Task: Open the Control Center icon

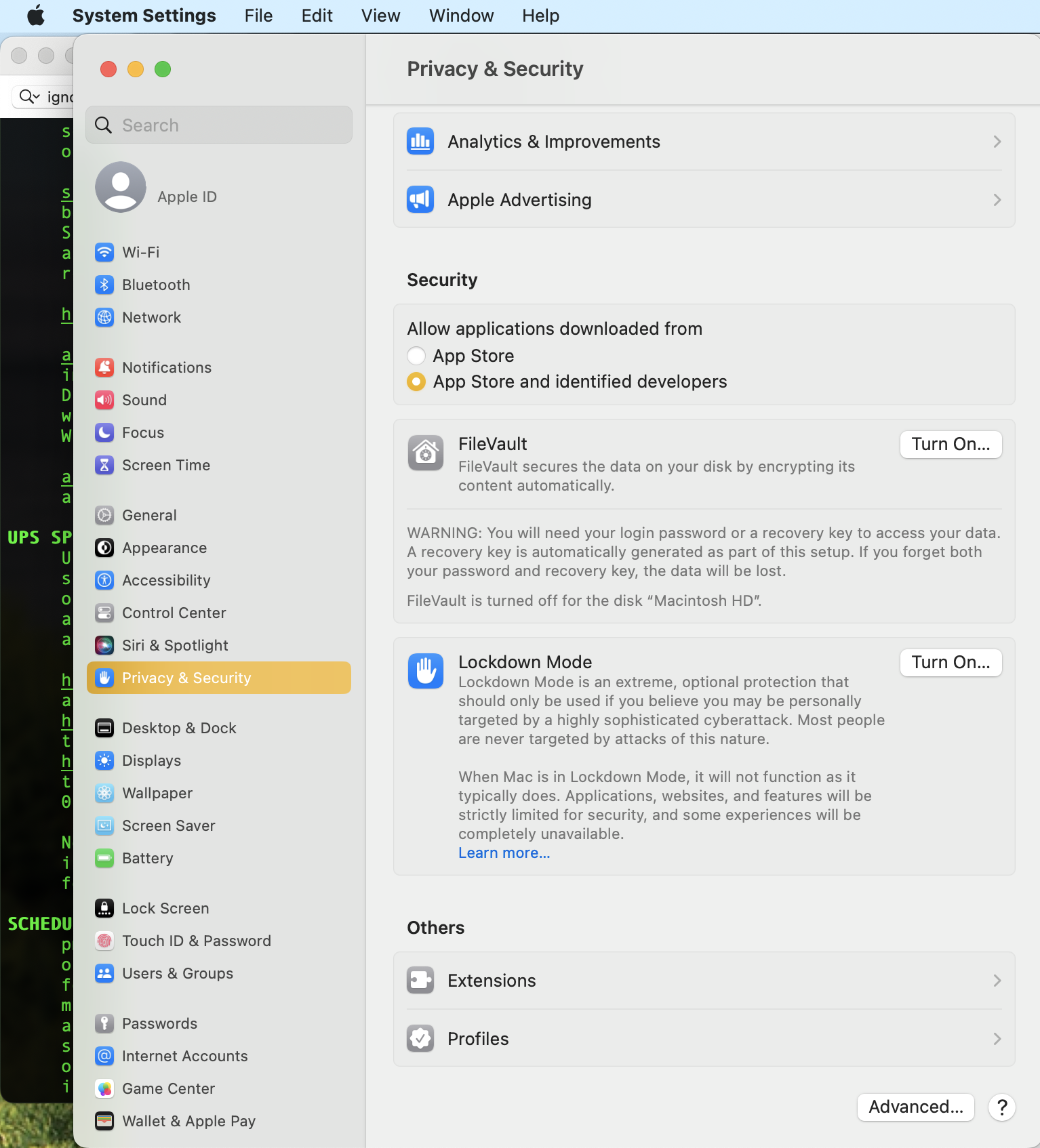Action: point(104,613)
